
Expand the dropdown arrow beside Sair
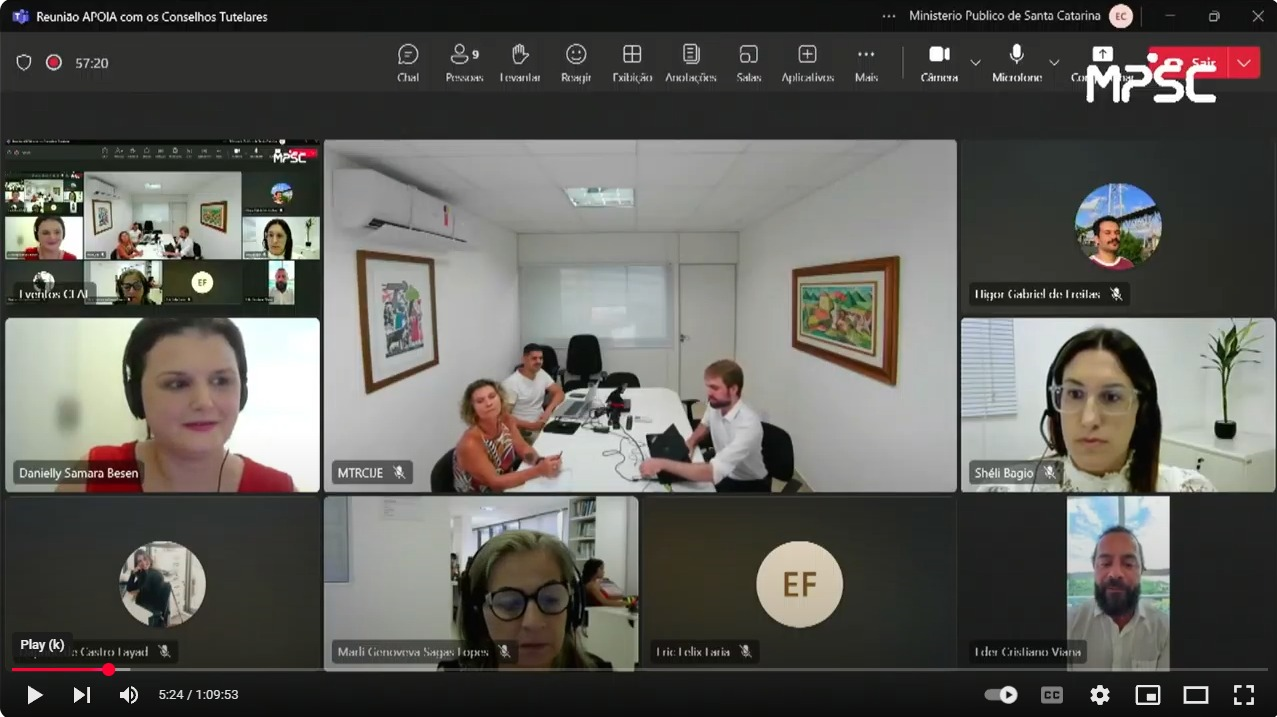[1244, 63]
